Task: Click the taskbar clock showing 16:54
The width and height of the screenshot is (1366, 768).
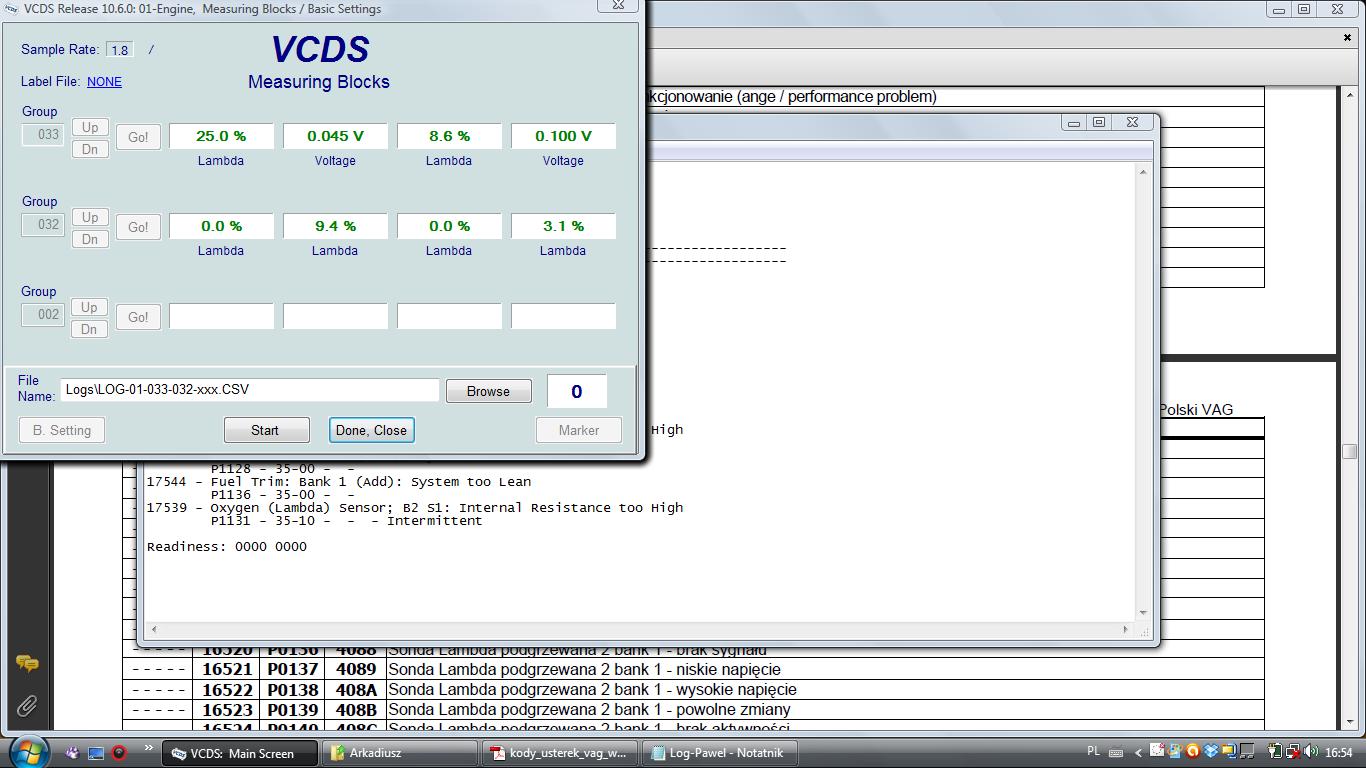Action: [x=1337, y=752]
